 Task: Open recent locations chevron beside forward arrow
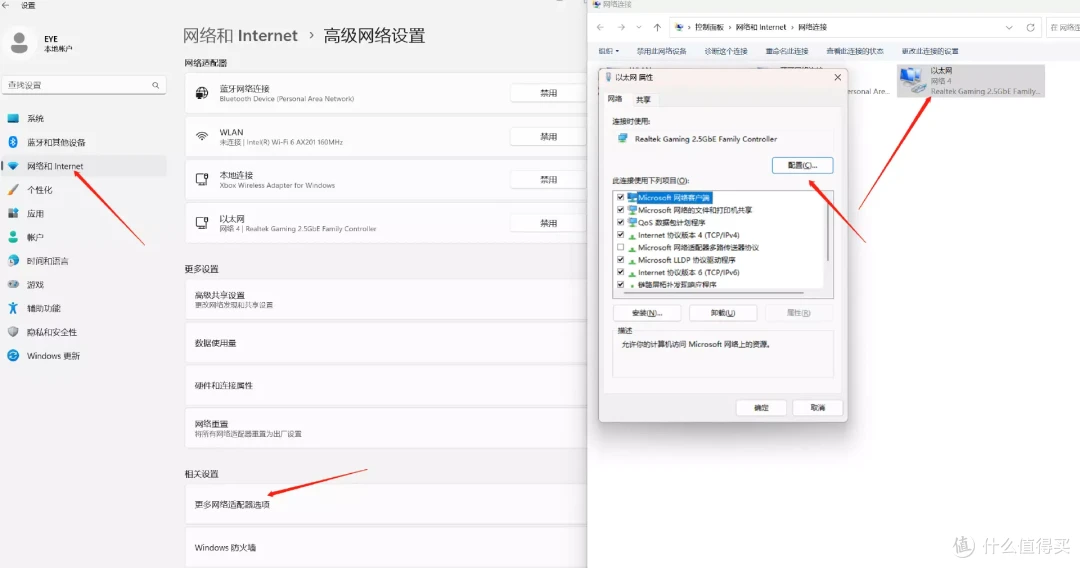(x=638, y=28)
